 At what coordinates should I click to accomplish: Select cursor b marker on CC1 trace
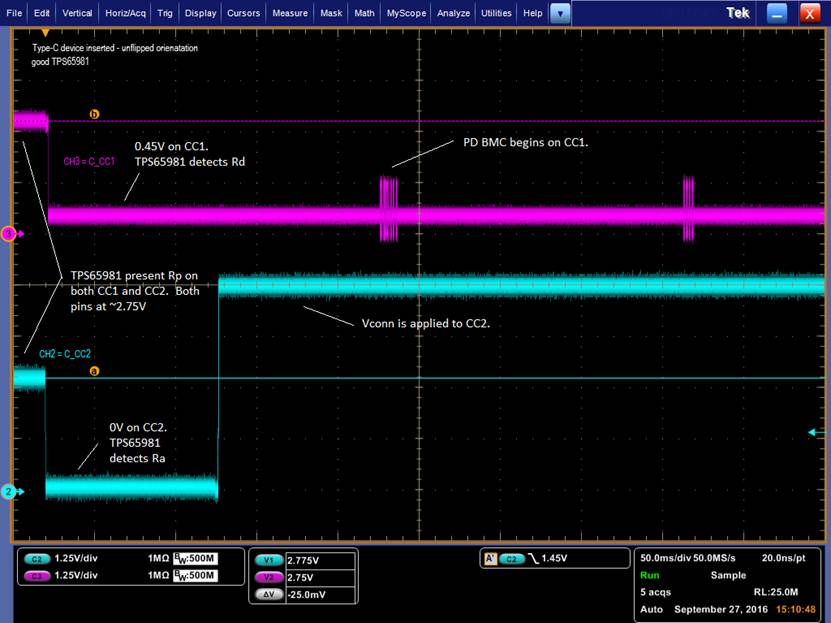click(94, 114)
